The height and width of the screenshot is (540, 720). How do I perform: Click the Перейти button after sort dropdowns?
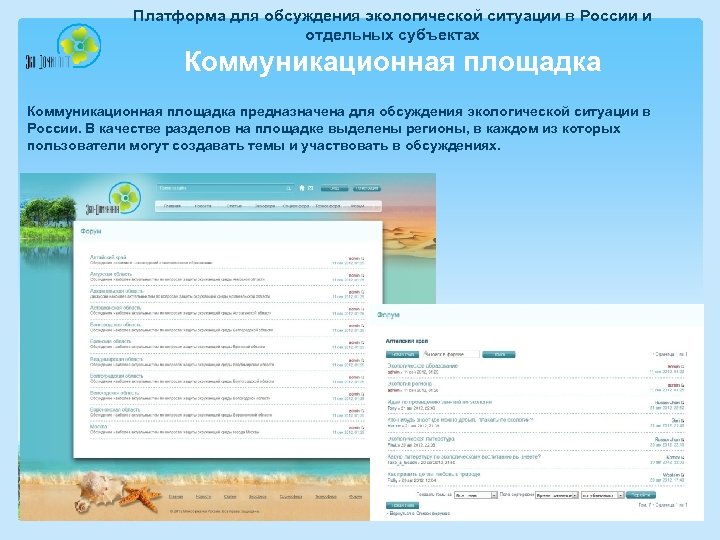(x=641, y=495)
